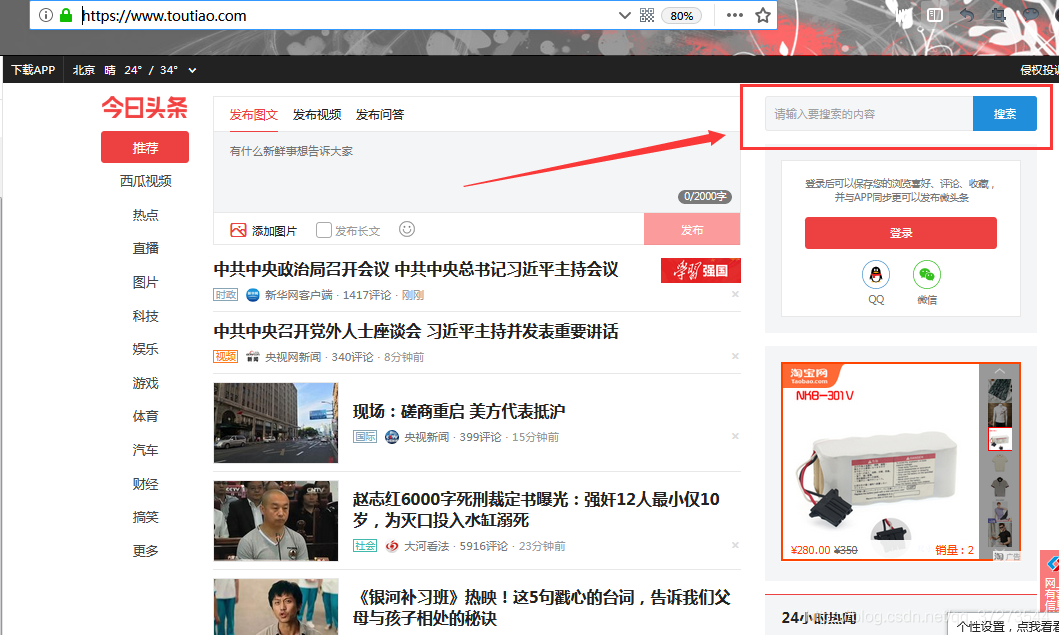The height and width of the screenshot is (635, 1059).
Task: Click the 今日头条 logo
Action: (x=145, y=107)
